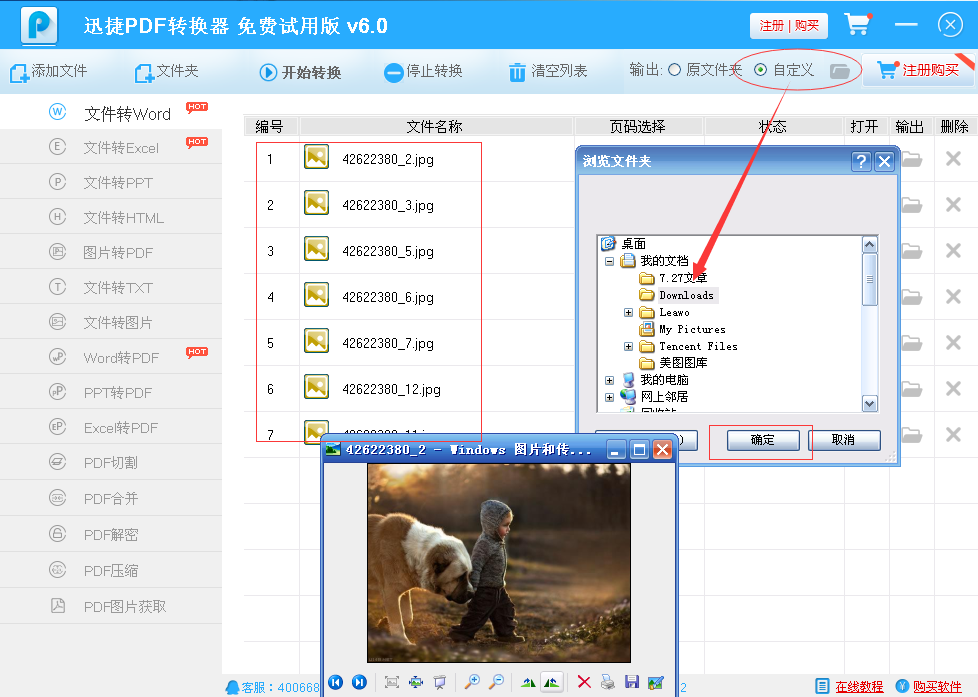Rotate image counterclockwise in picture viewer

coord(551,682)
